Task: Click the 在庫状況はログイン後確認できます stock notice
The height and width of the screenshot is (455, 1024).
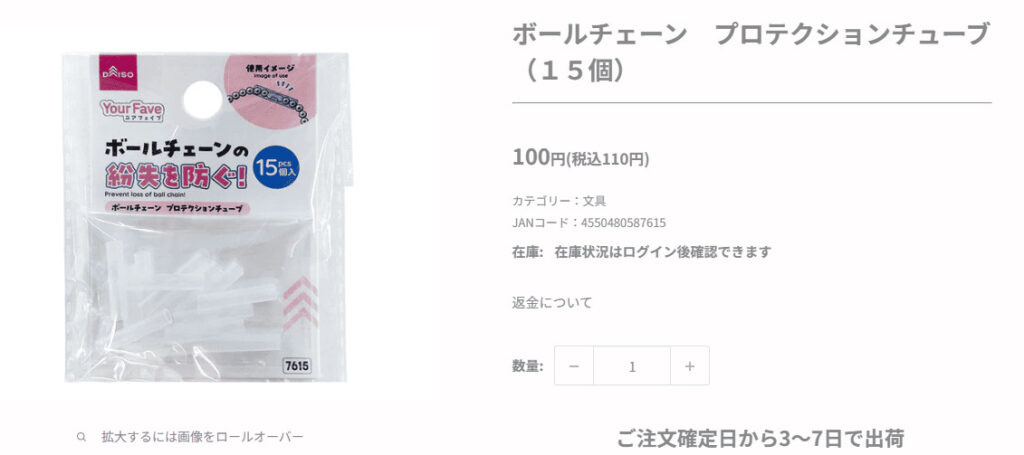Action: (x=663, y=251)
